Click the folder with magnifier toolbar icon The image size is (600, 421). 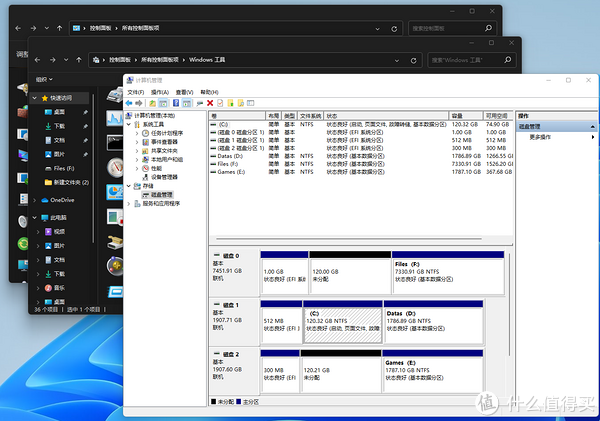[x=240, y=103]
